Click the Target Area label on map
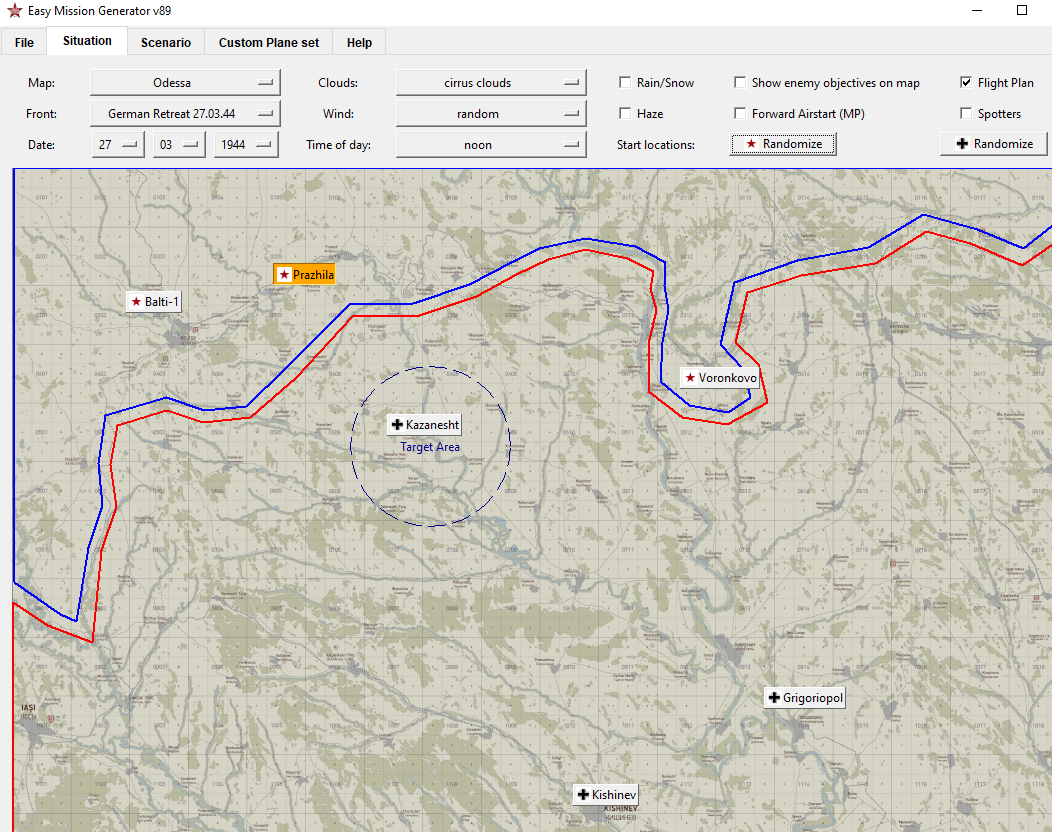This screenshot has width=1052, height=832. click(x=430, y=447)
